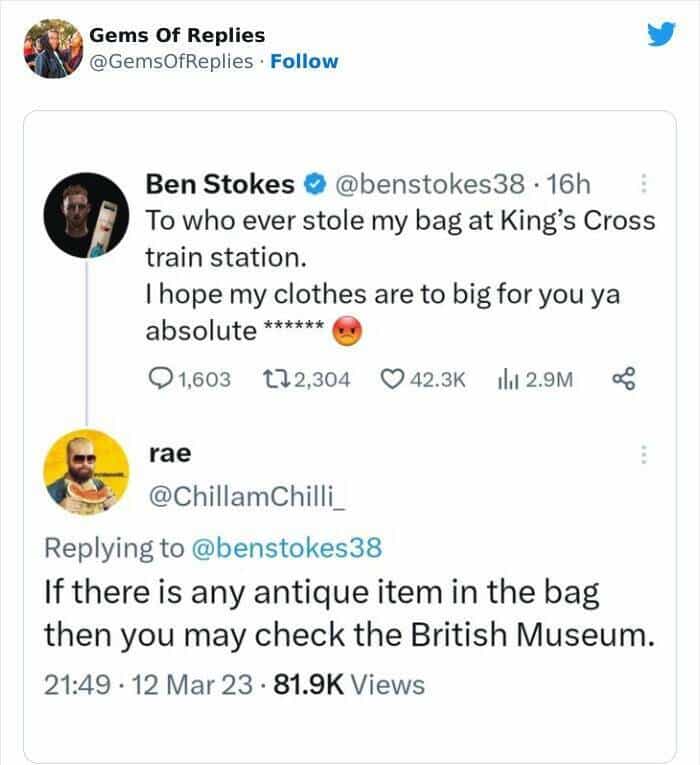Click the heart like icon
Image resolution: width=700 pixels, height=765 pixels.
(x=394, y=379)
